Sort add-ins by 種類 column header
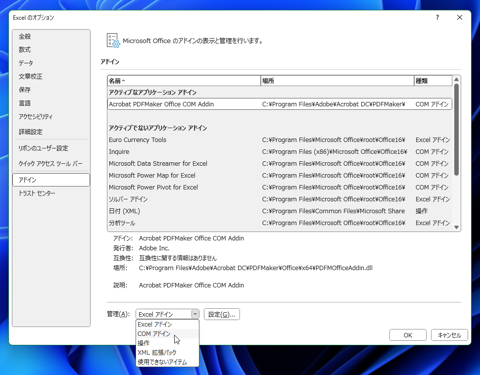 click(433, 81)
